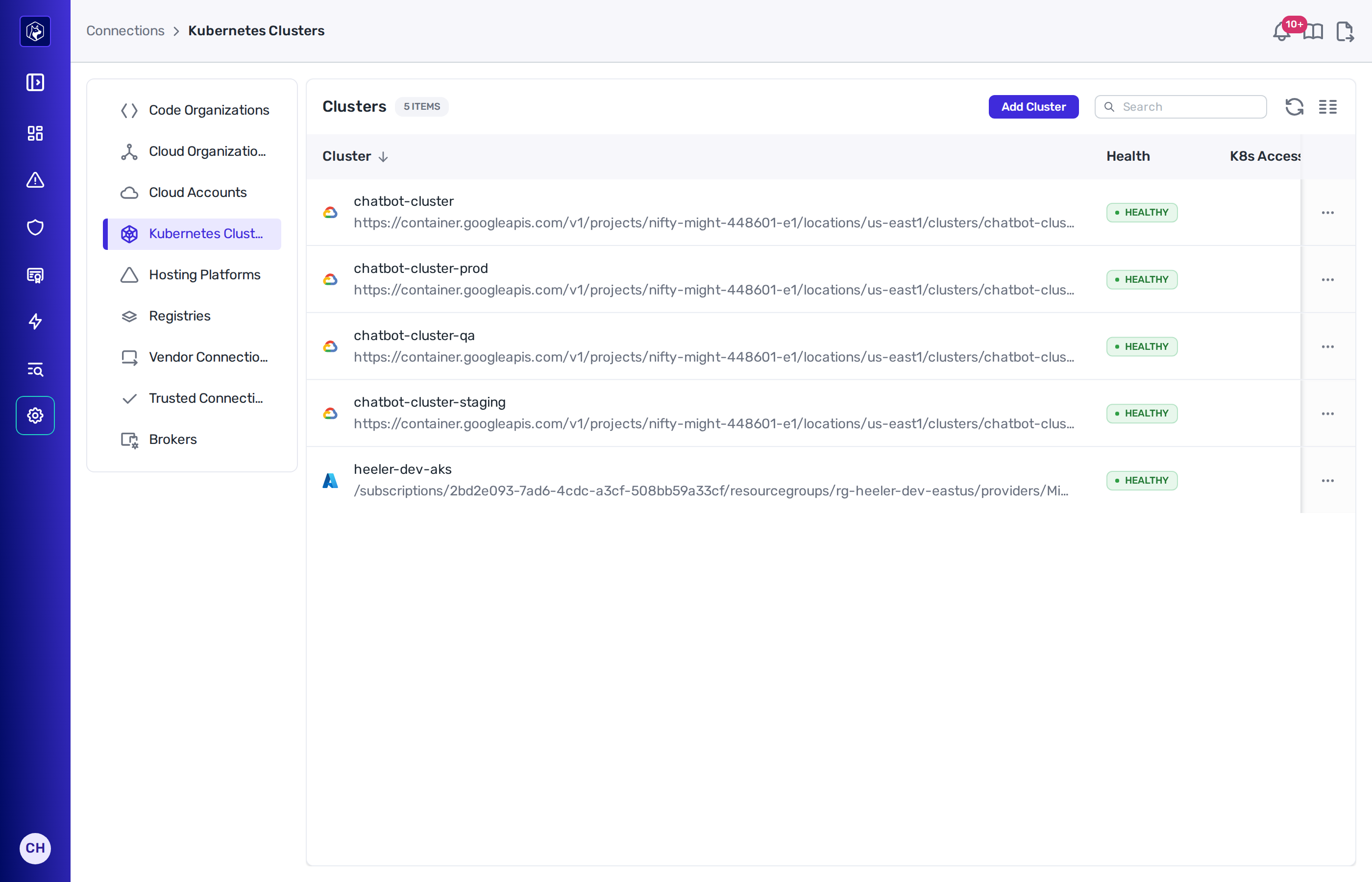Open the lightning bolt icon in sidebar
This screenshot has width=1372, height=882.
pos(35,322)
